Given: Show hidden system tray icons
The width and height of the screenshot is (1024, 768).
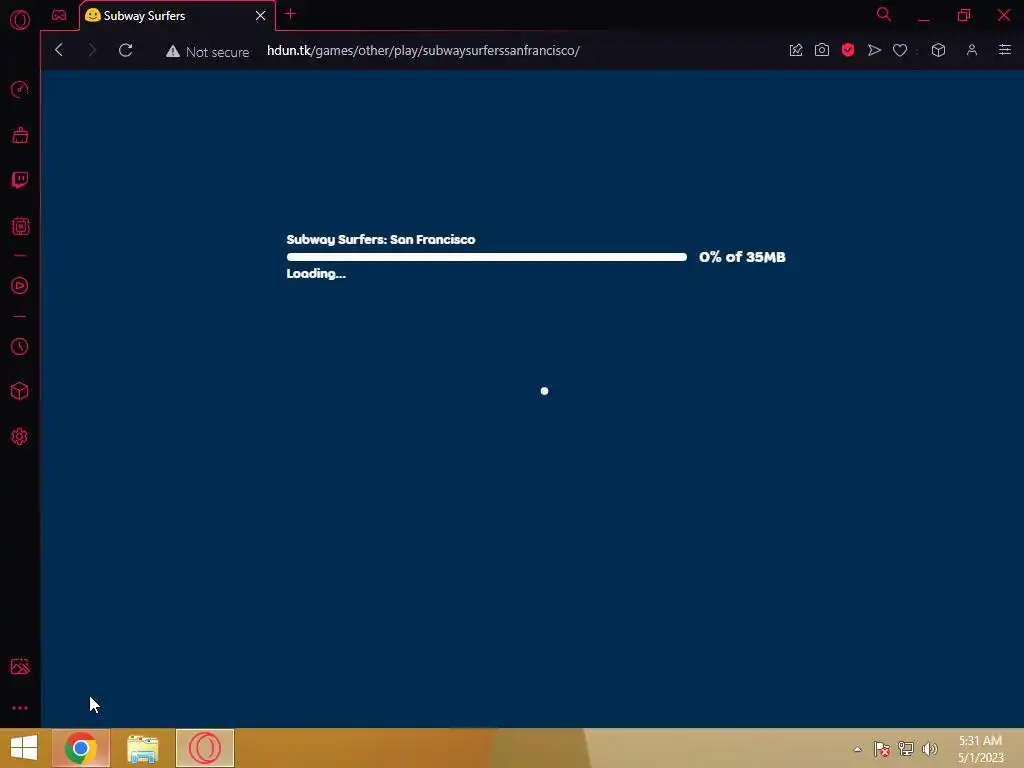Looking at the screenshot, I should click(857, 749).
